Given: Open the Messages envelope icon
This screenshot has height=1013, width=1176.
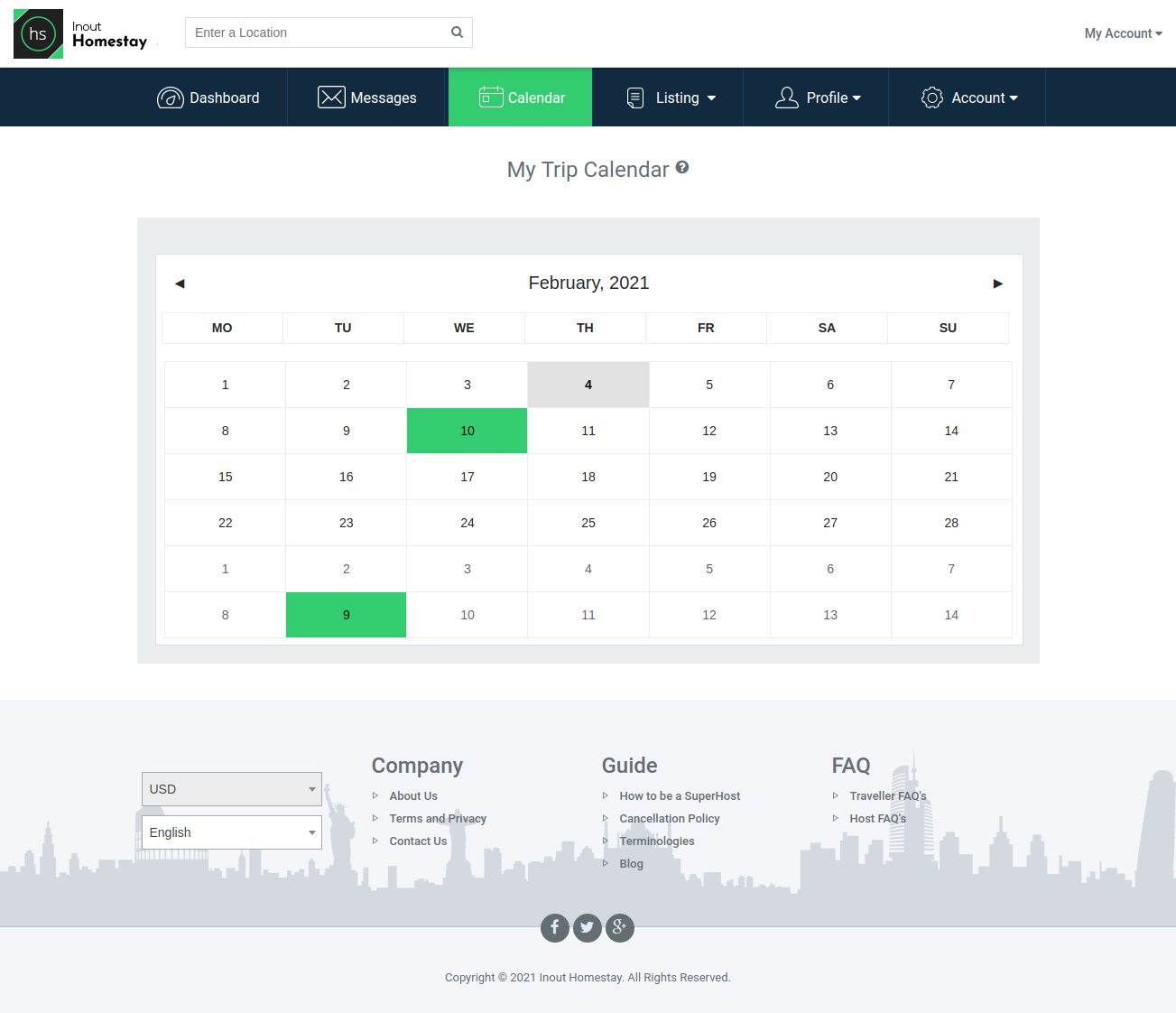Looking at the screenshot, I should pos(331,97).
